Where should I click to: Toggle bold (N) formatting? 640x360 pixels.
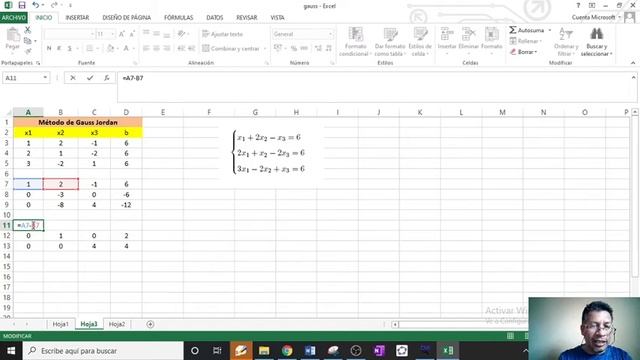coord(49,49)
